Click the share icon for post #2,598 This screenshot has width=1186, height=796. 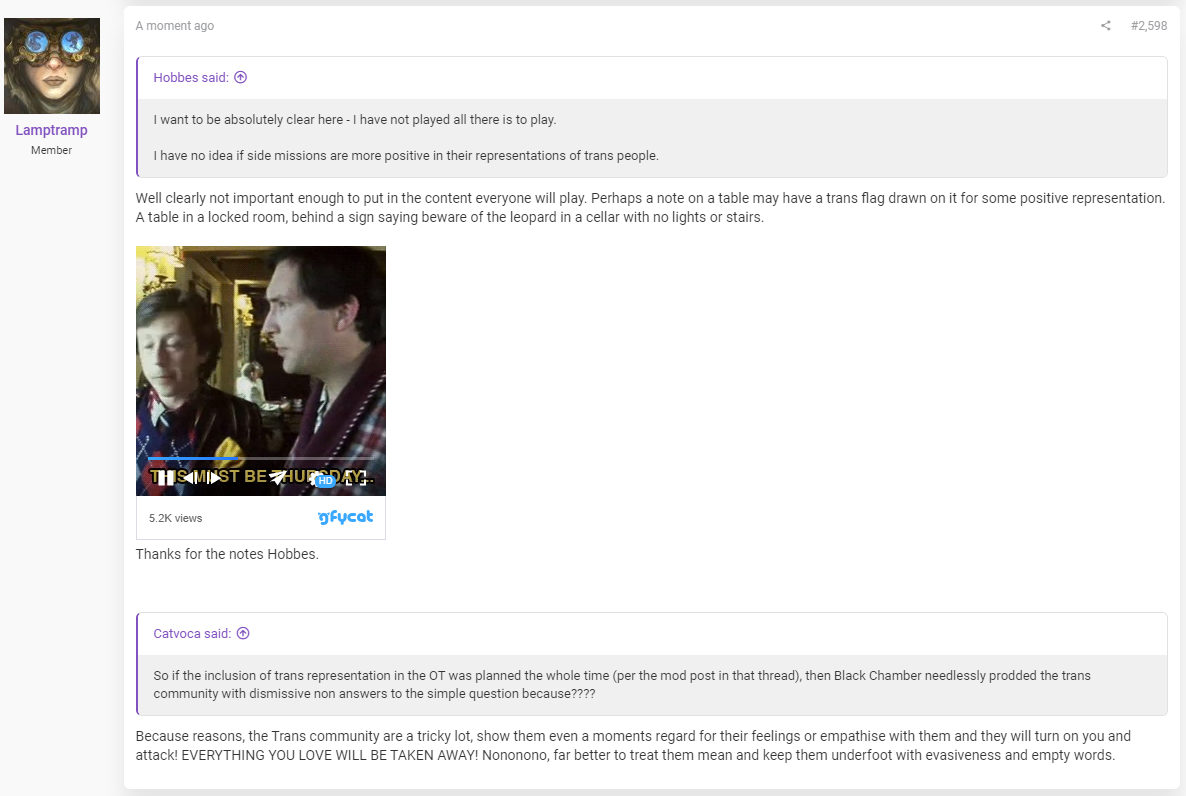pos(1106,26)
